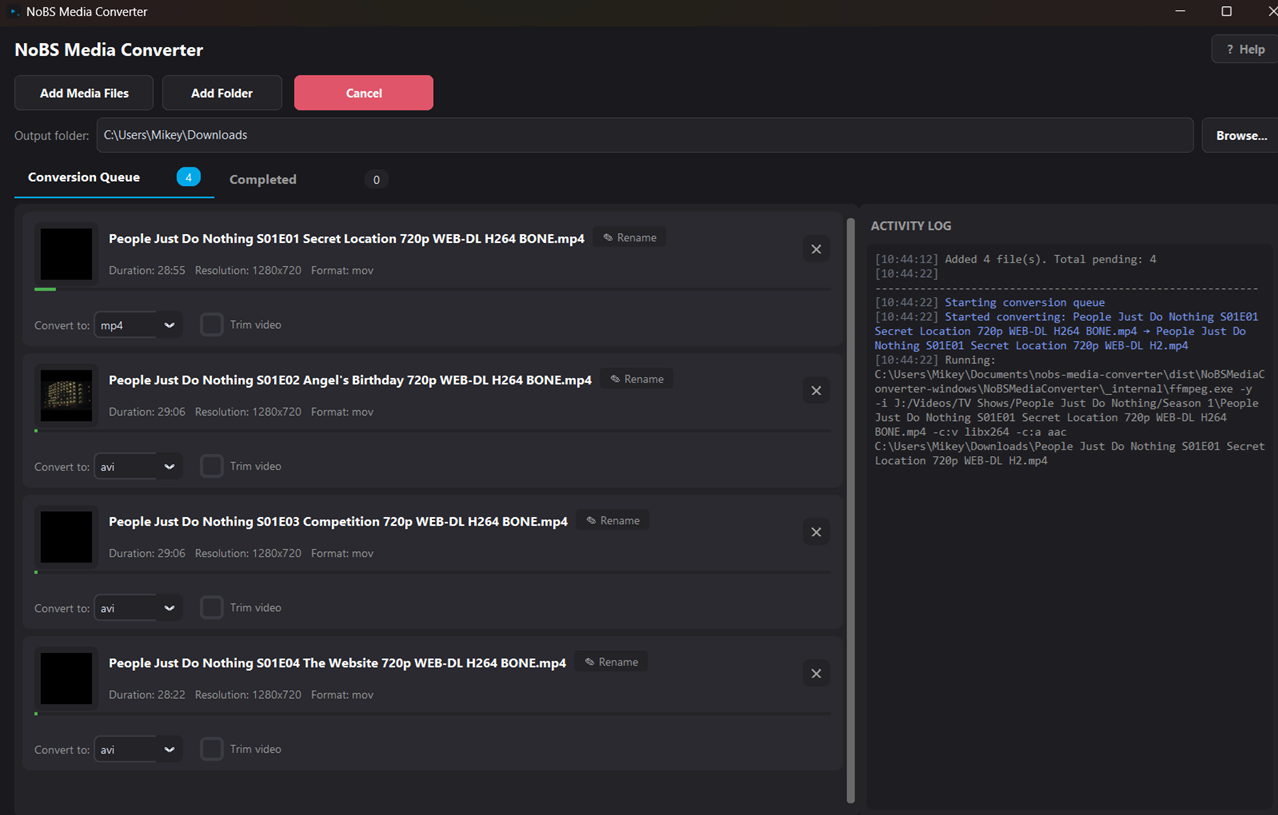Browse for an output folder
This screenshot has width=1278, height=815.
coord(1241,136)
